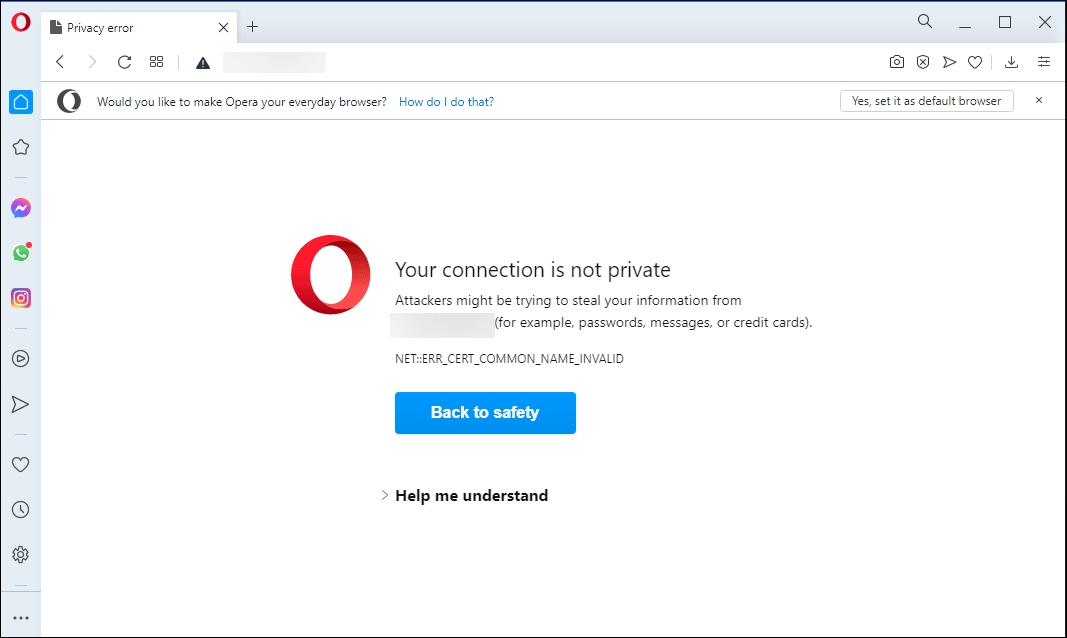Click the site security warning triangle
The image size is (1067, 638).
point(203,63)
